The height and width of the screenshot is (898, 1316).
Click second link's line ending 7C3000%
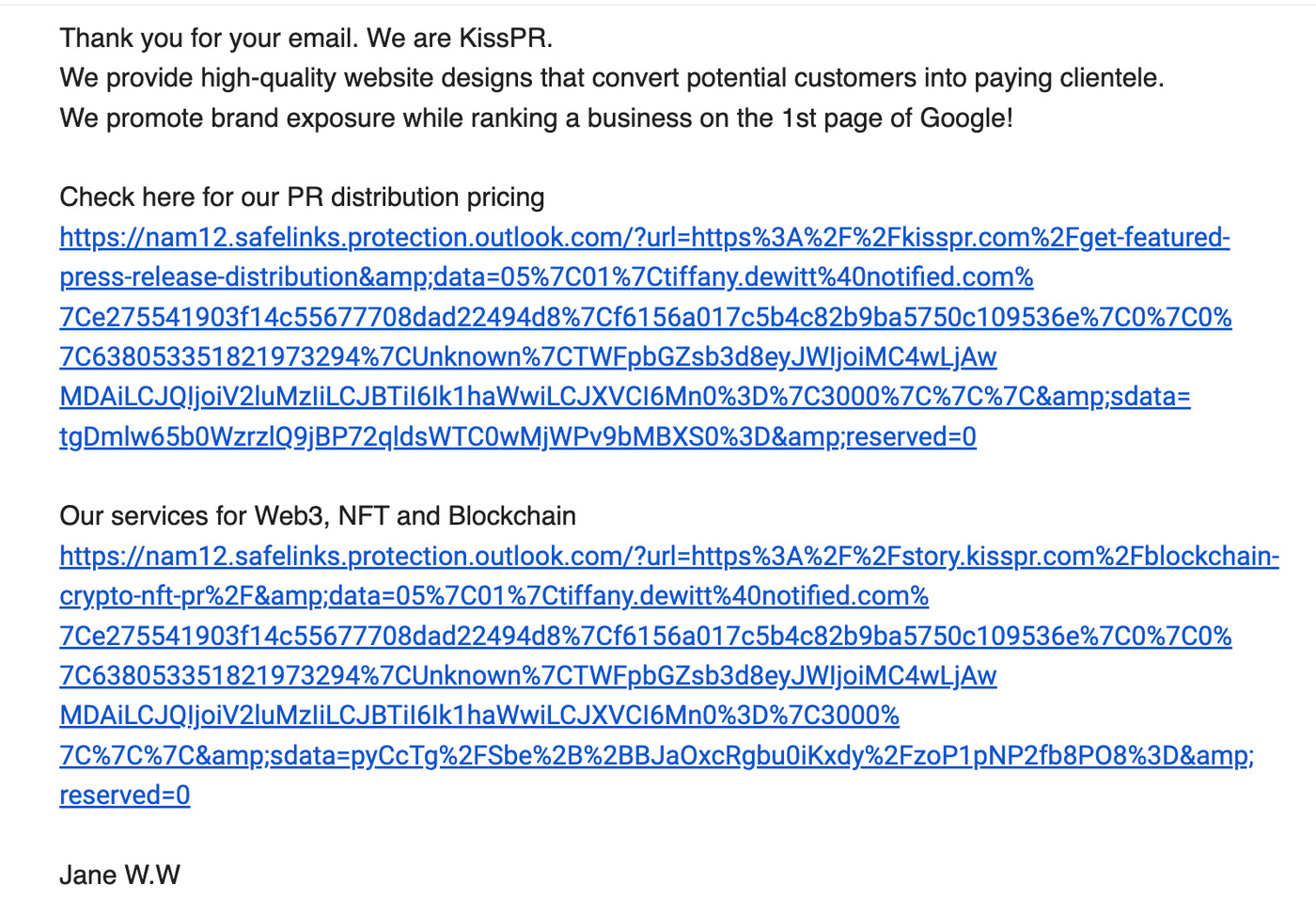[x=479, y=715]
